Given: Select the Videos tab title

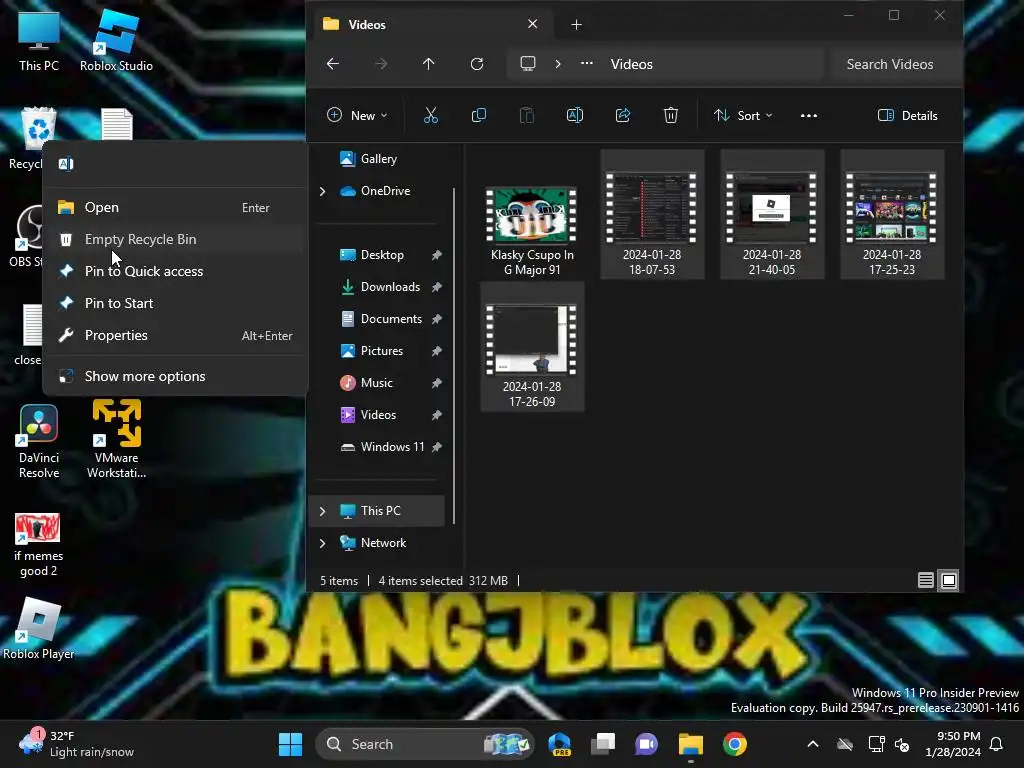Looking at the screenshot, I should coord(367,25).
